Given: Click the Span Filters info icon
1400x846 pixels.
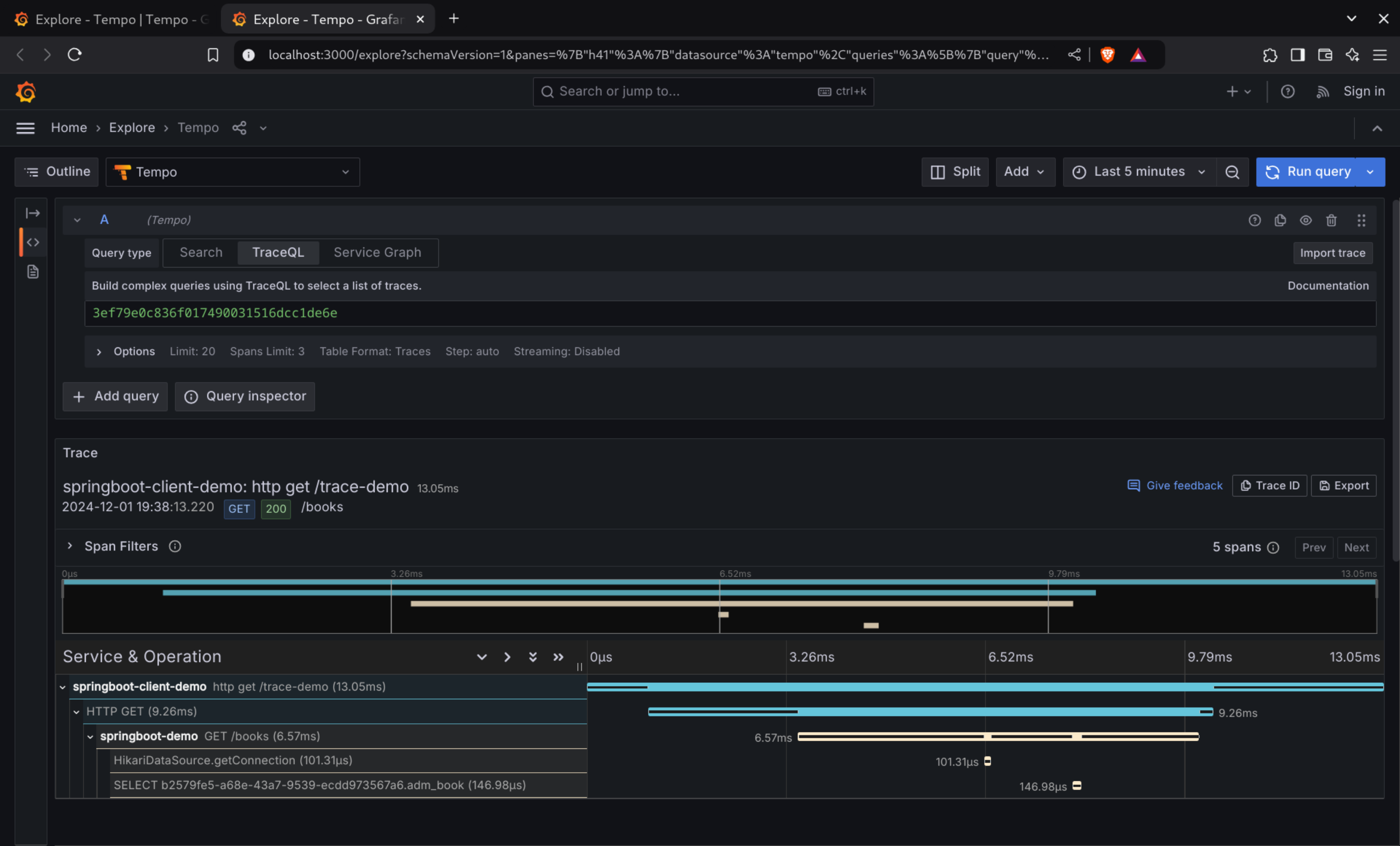Looking at the screenshot, I should [x=175, y=546].
